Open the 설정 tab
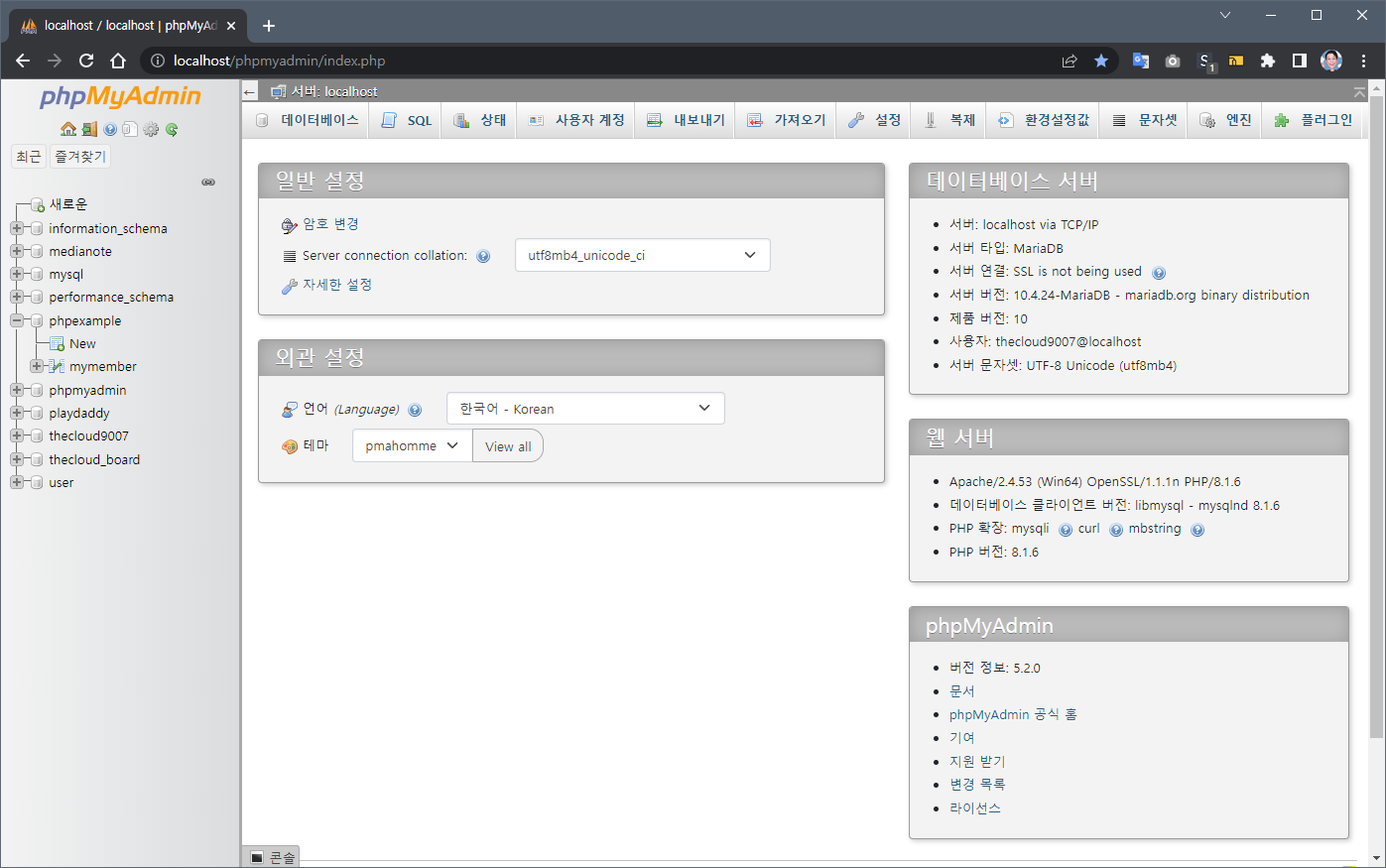This screenshot has width=1386, height=868. click(874, 120)
